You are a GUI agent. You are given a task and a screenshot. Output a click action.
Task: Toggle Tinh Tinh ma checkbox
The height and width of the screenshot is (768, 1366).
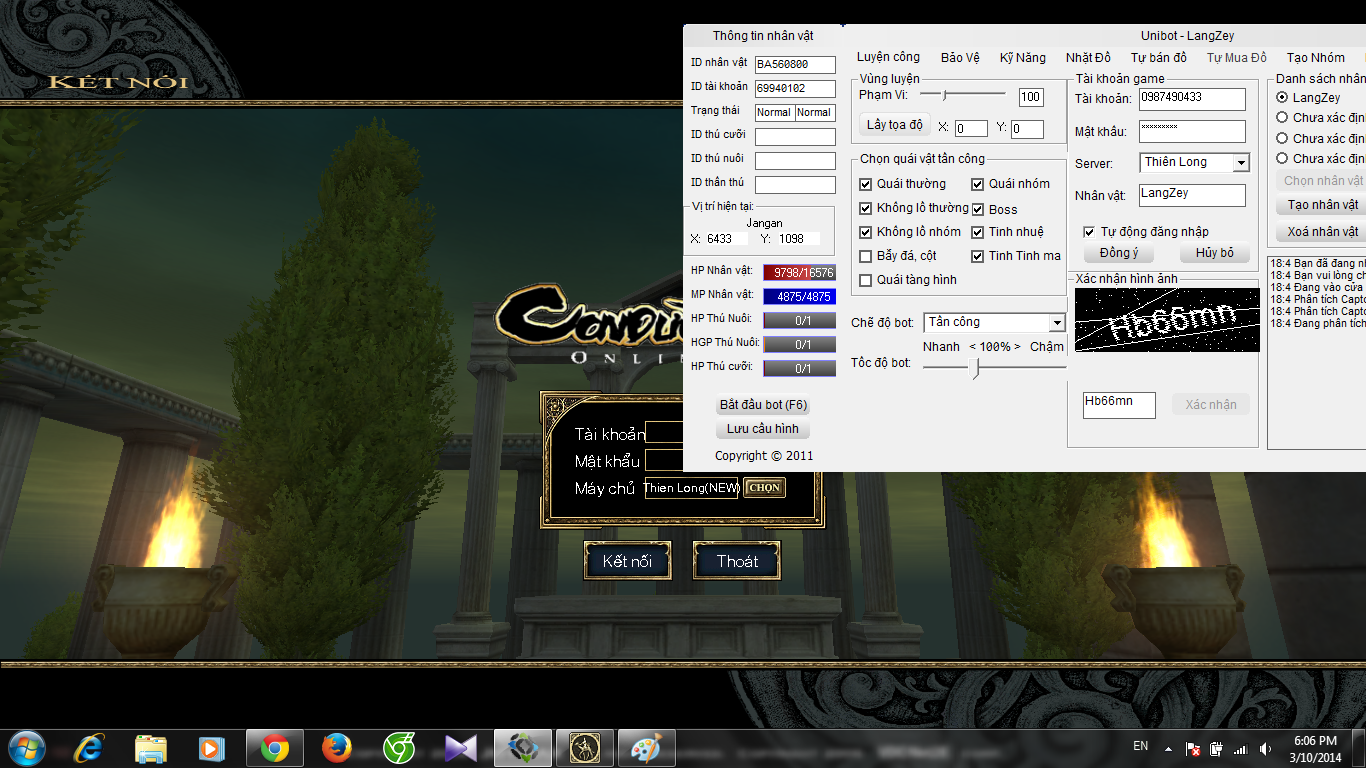pos(978,256)
